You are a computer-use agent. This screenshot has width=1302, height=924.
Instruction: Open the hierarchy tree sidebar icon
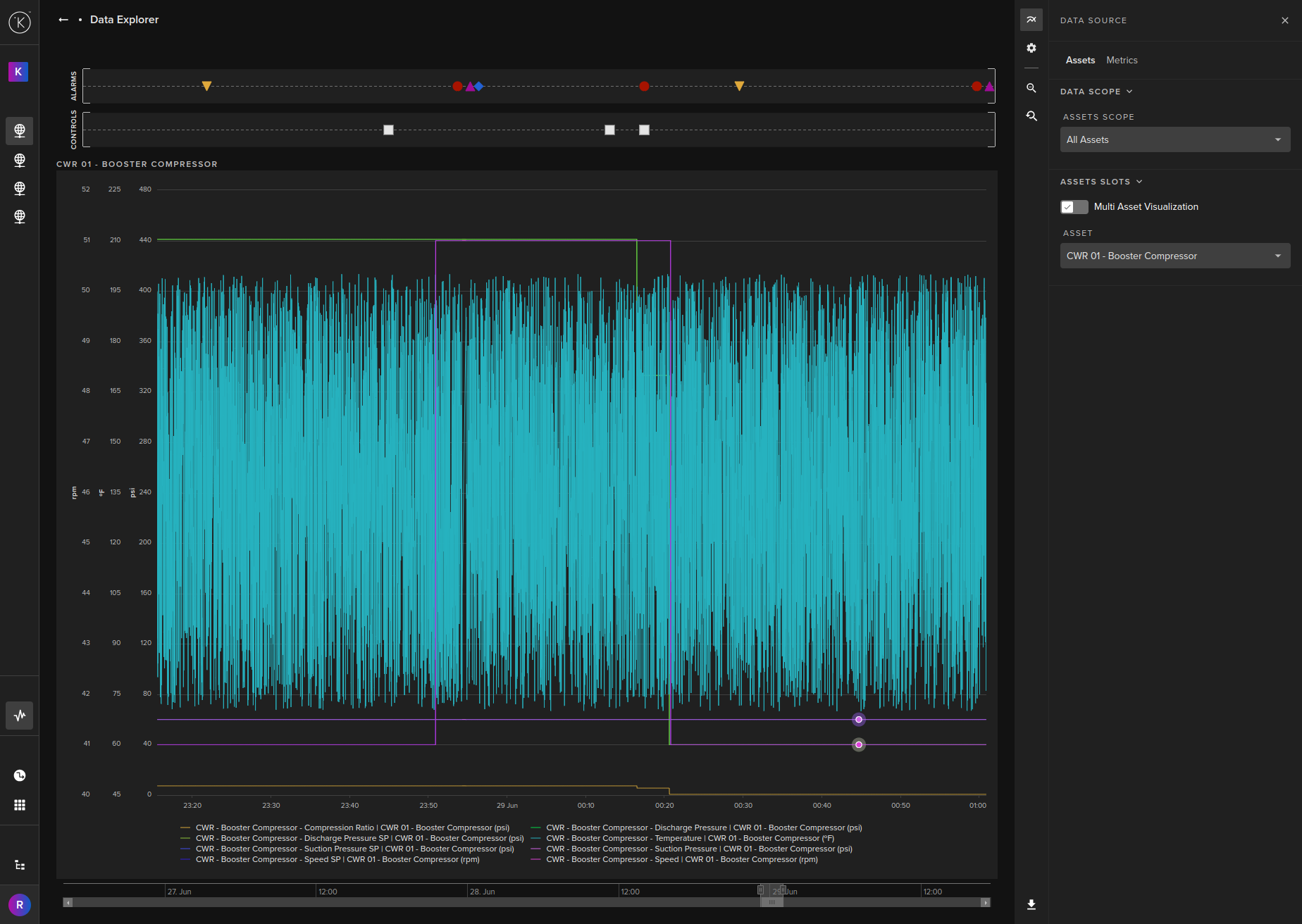click(20, 865)
